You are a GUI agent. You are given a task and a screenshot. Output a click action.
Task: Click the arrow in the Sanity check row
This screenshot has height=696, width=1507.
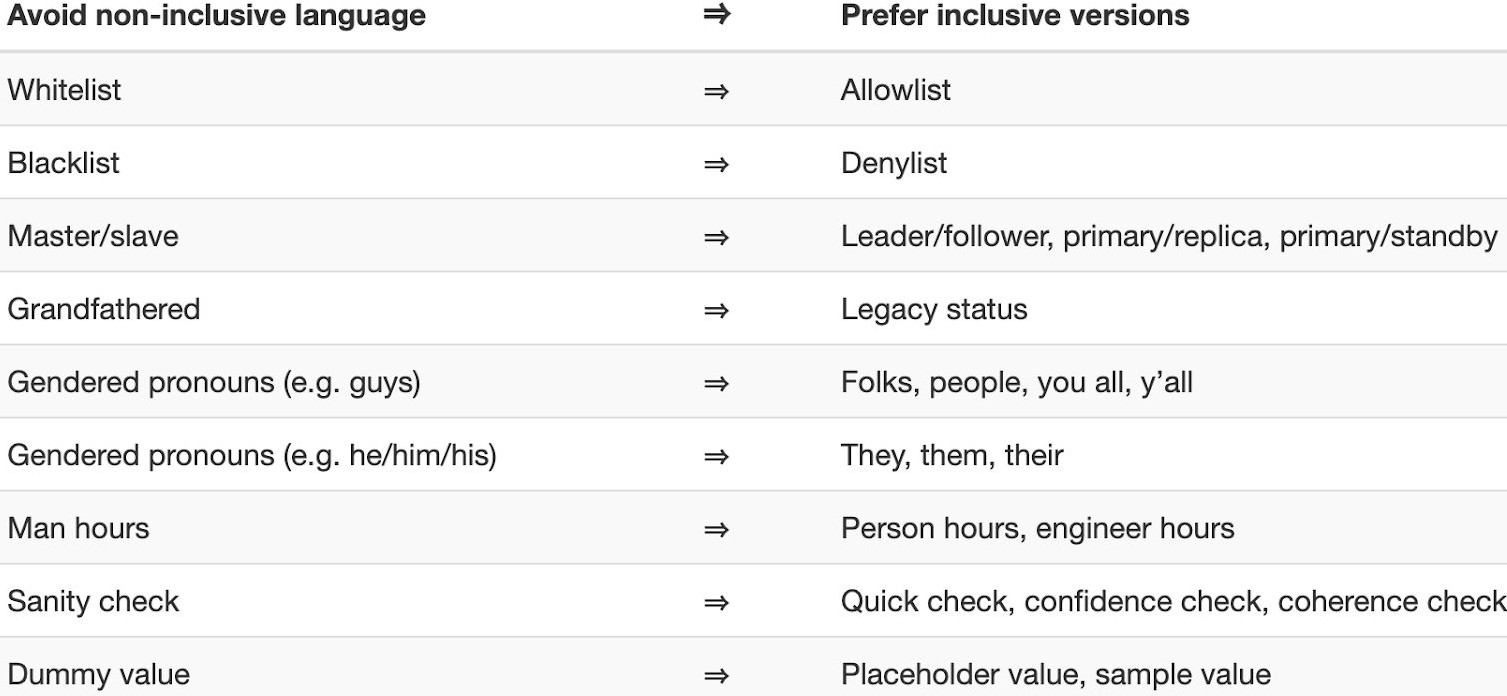pyautogui.click(x=716, y=602)
